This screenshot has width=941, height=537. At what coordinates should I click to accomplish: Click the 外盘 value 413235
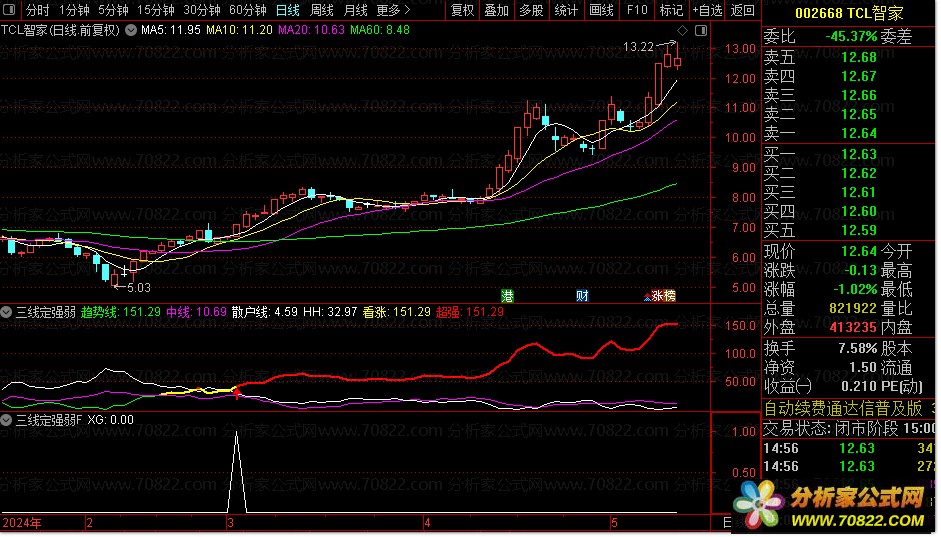point(853,328)
